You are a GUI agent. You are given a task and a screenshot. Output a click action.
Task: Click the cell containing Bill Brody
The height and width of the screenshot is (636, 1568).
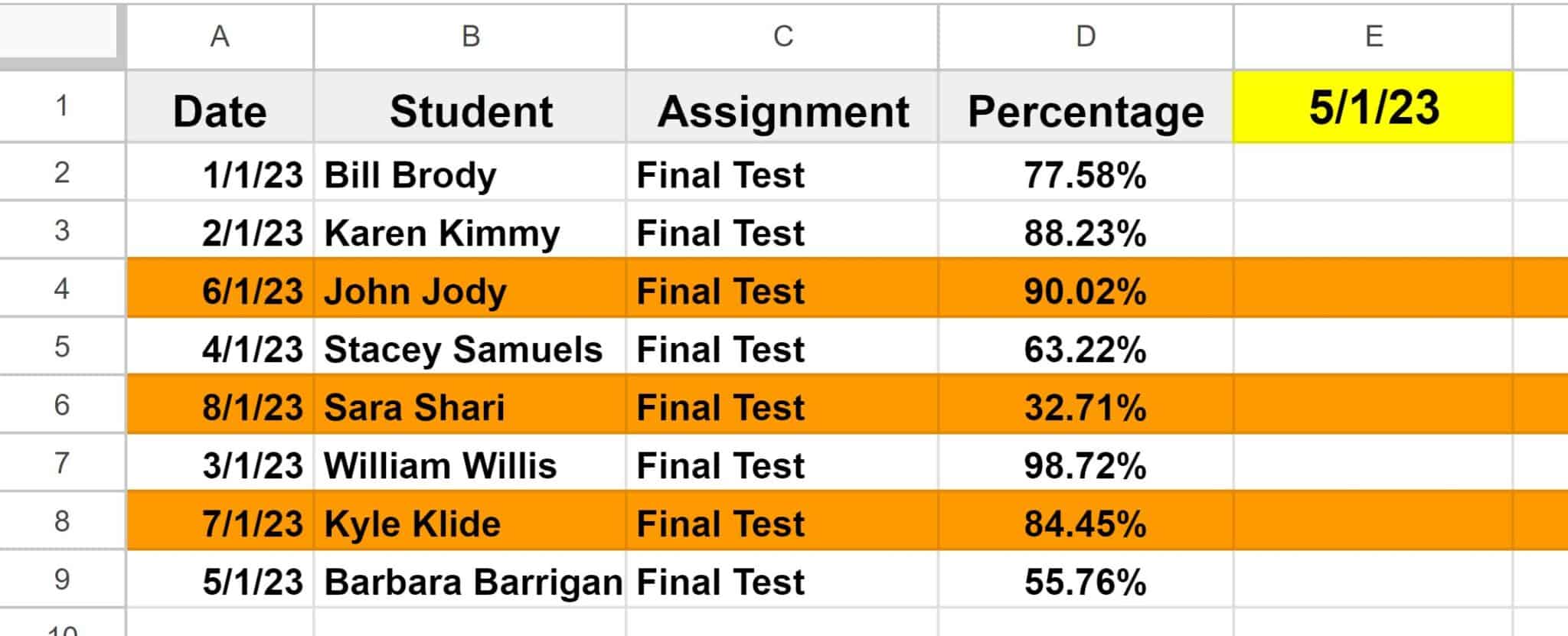(x=471, y=174)
